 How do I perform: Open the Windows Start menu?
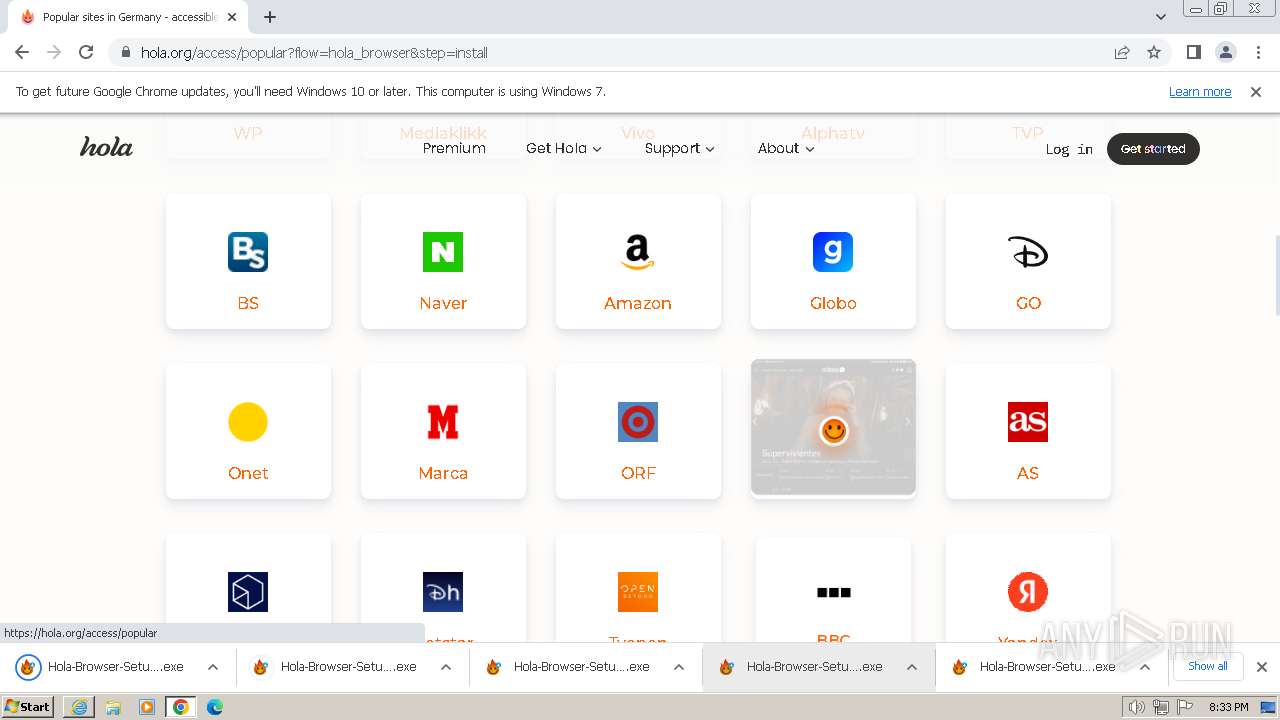[28, 707]
